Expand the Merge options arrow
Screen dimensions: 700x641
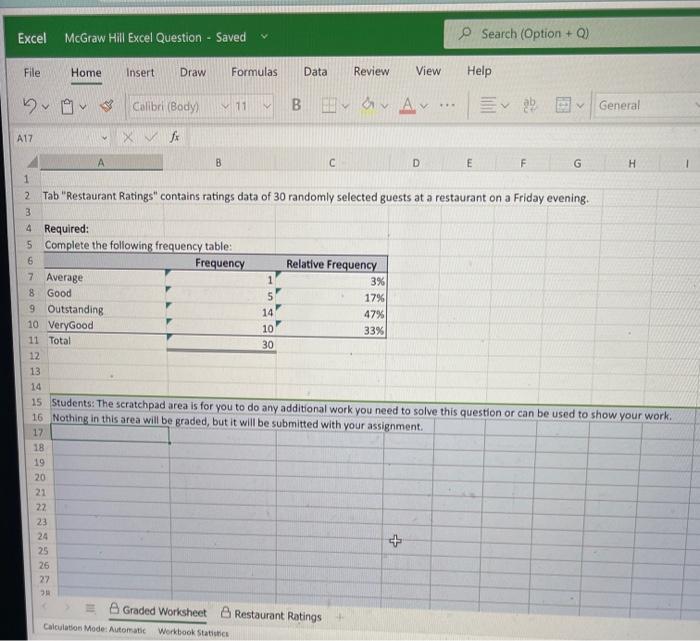click(580, 106)
